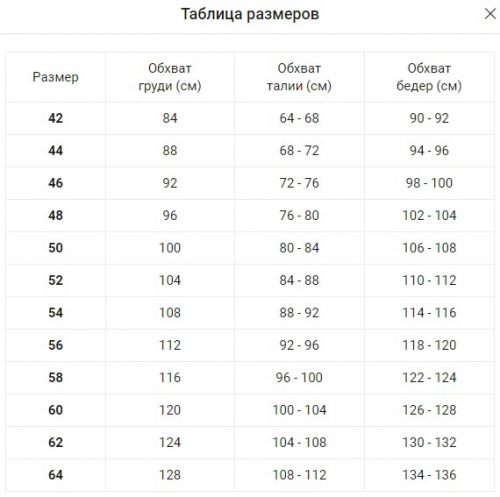Select the size 50 cell
Viewport: 500px width, 497px height.
(55, 248)
